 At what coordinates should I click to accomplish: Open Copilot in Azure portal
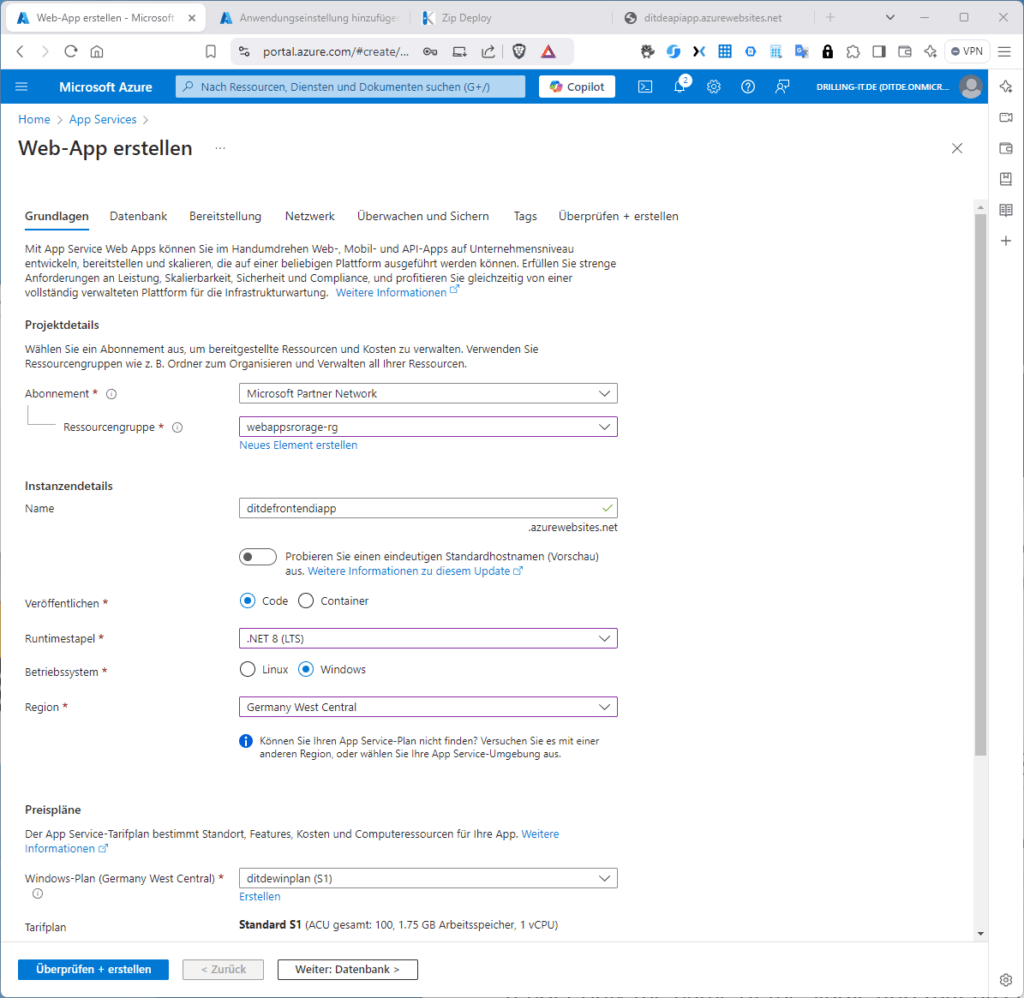577,86
